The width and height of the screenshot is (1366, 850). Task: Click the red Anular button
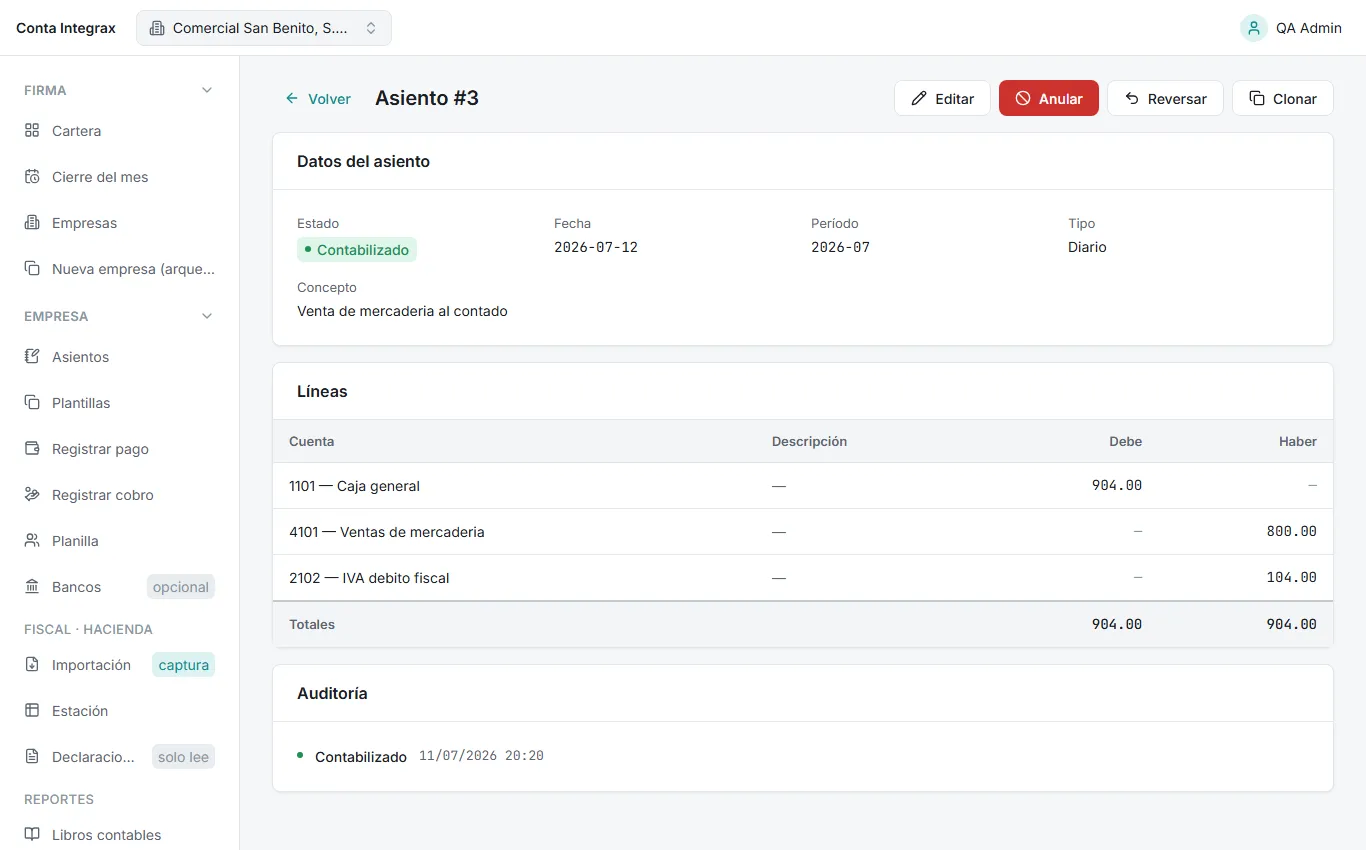coord(1049,99)
